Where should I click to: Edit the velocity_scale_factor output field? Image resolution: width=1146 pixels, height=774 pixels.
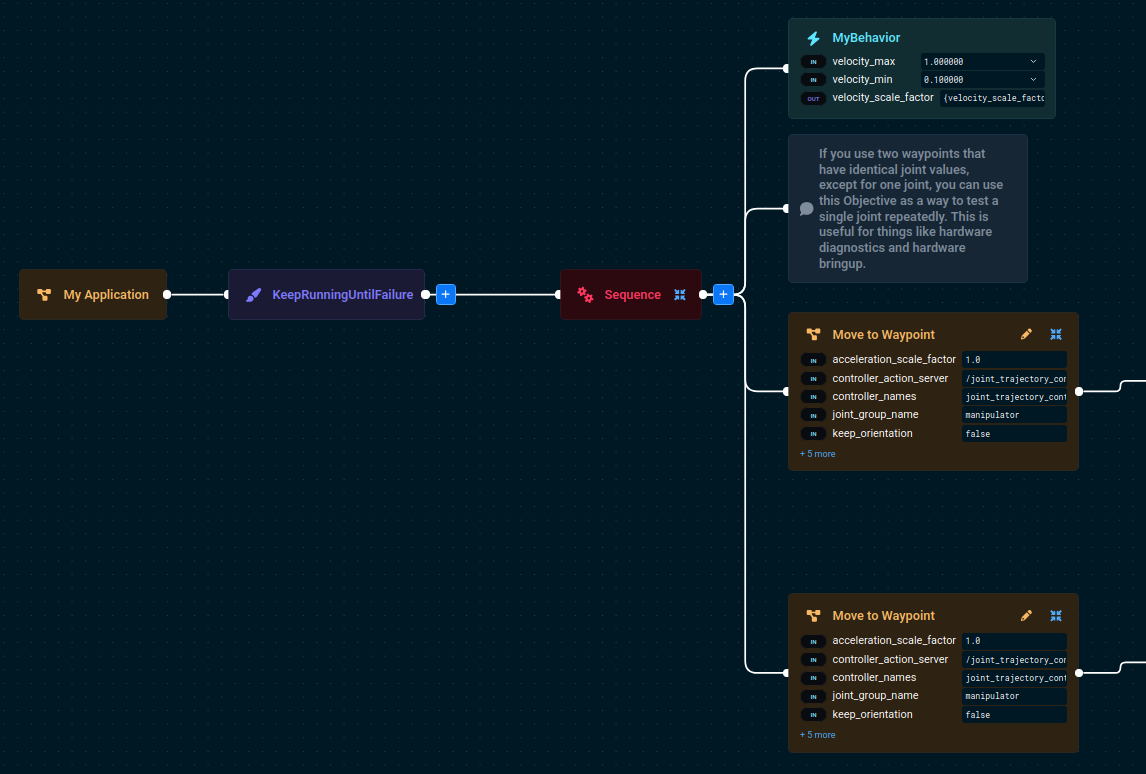pos(992,98)
